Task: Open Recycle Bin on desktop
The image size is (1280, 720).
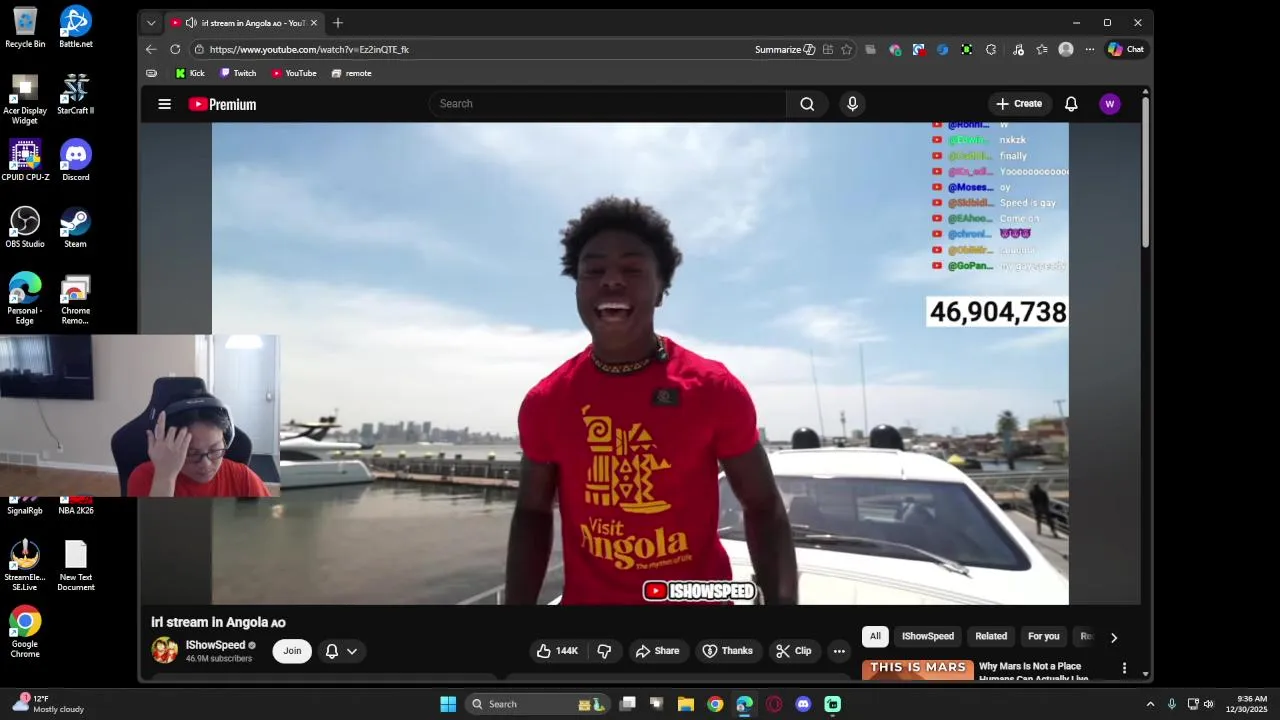Action: (25, 27)
